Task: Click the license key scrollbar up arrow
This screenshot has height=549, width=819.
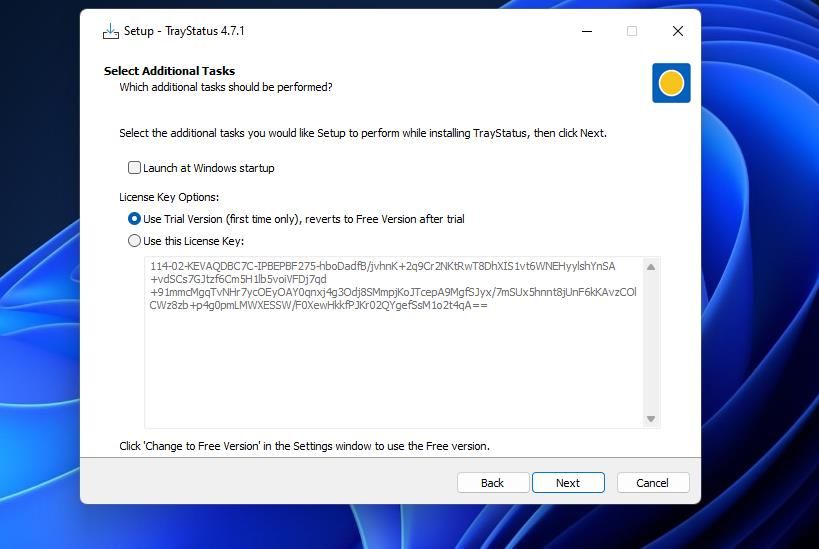Action: pos(651,267)
